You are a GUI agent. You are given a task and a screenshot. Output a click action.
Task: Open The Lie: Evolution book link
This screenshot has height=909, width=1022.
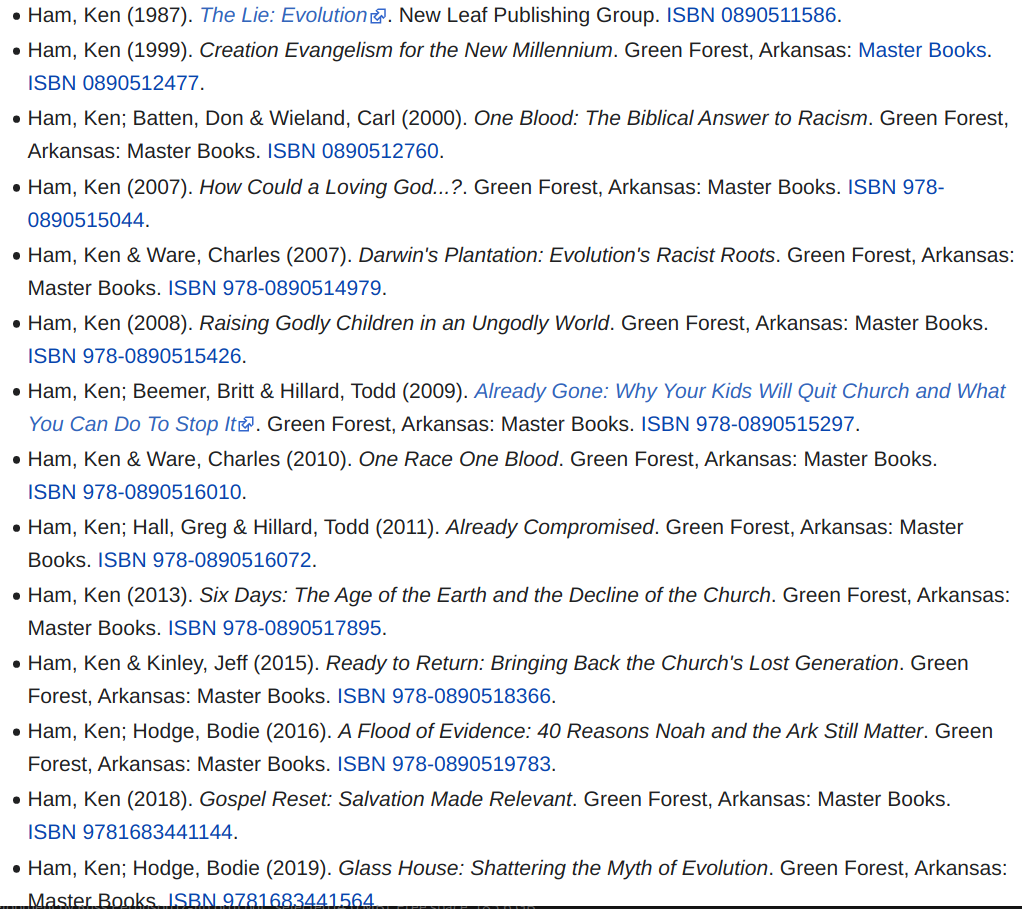coord(284,15)
